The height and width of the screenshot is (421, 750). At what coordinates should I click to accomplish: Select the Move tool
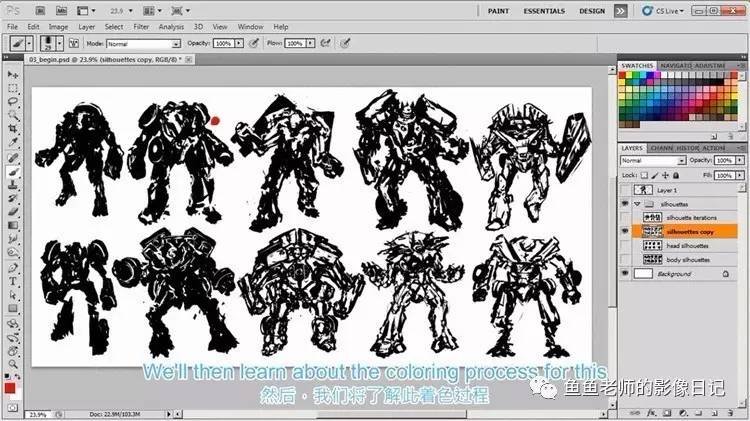coord(13,75)
